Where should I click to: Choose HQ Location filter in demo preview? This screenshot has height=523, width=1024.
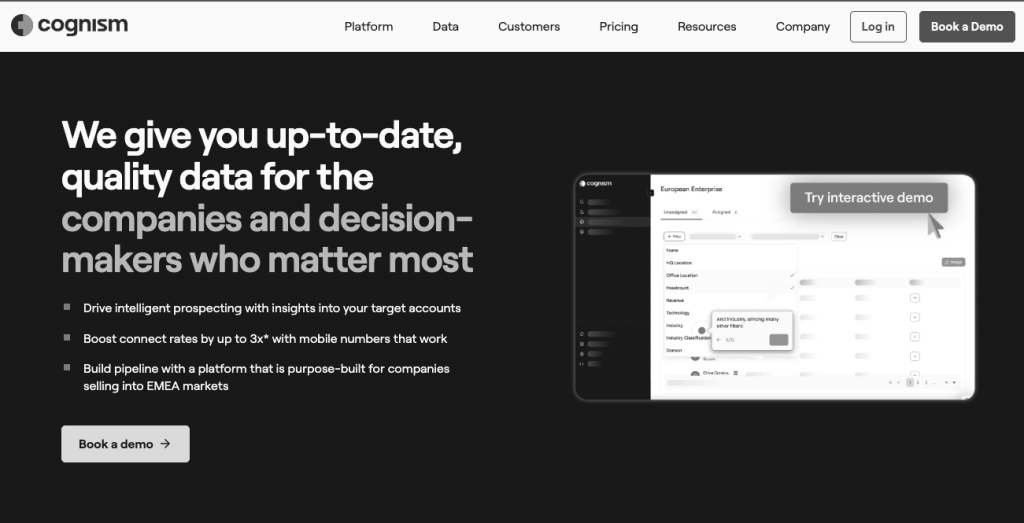coord(679,262)
